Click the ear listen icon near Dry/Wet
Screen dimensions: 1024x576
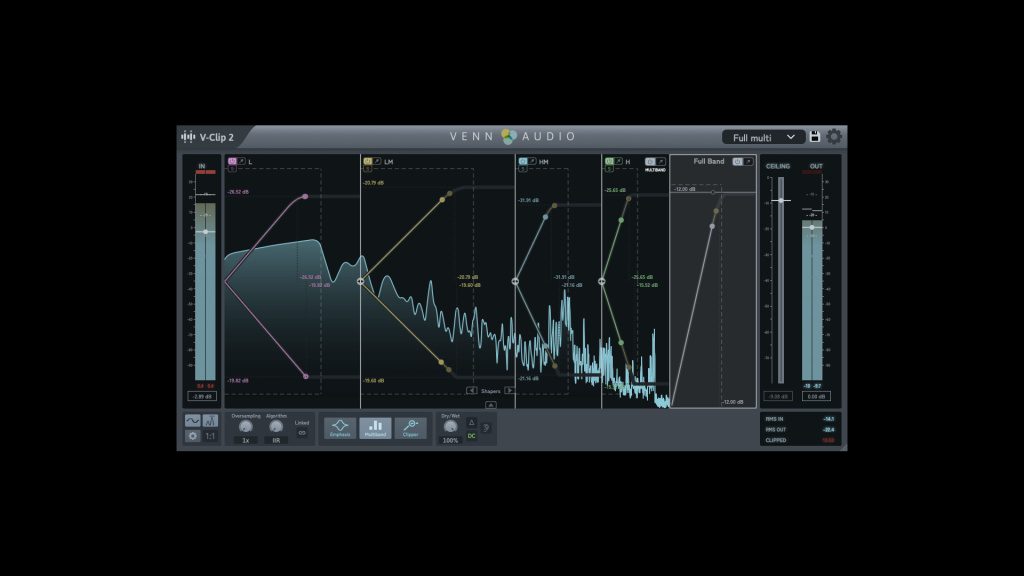[x=487, y=429]
